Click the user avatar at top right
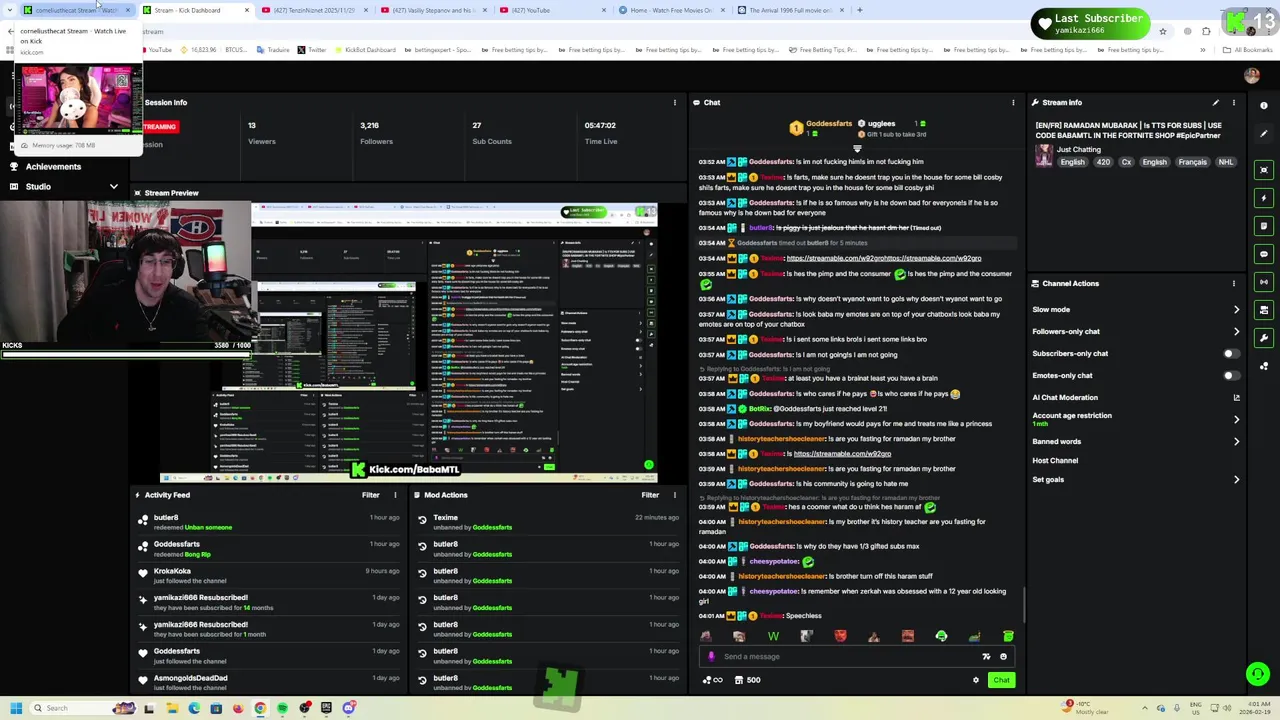 coord(1252,75)
